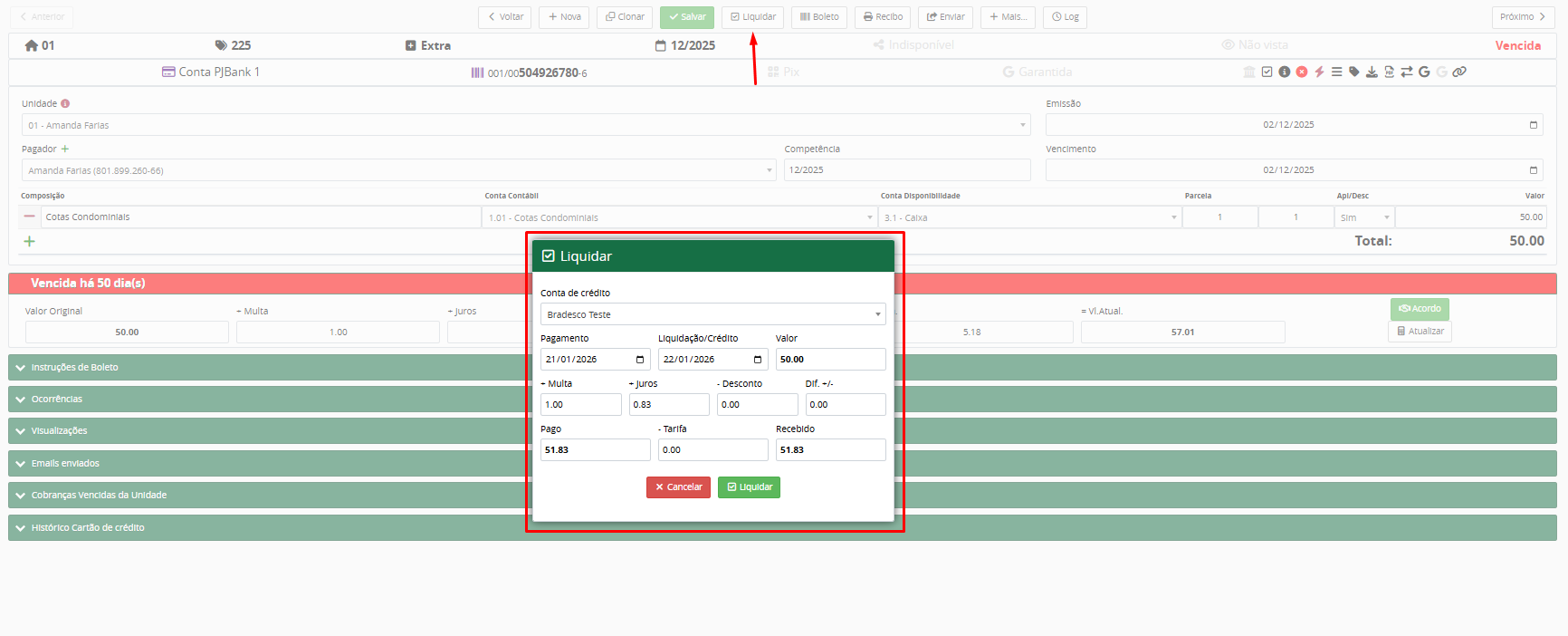The width and height of the screenshot is (1568, 636).
Task: Click the lightning bolt icon
Action: point(1319,72)
